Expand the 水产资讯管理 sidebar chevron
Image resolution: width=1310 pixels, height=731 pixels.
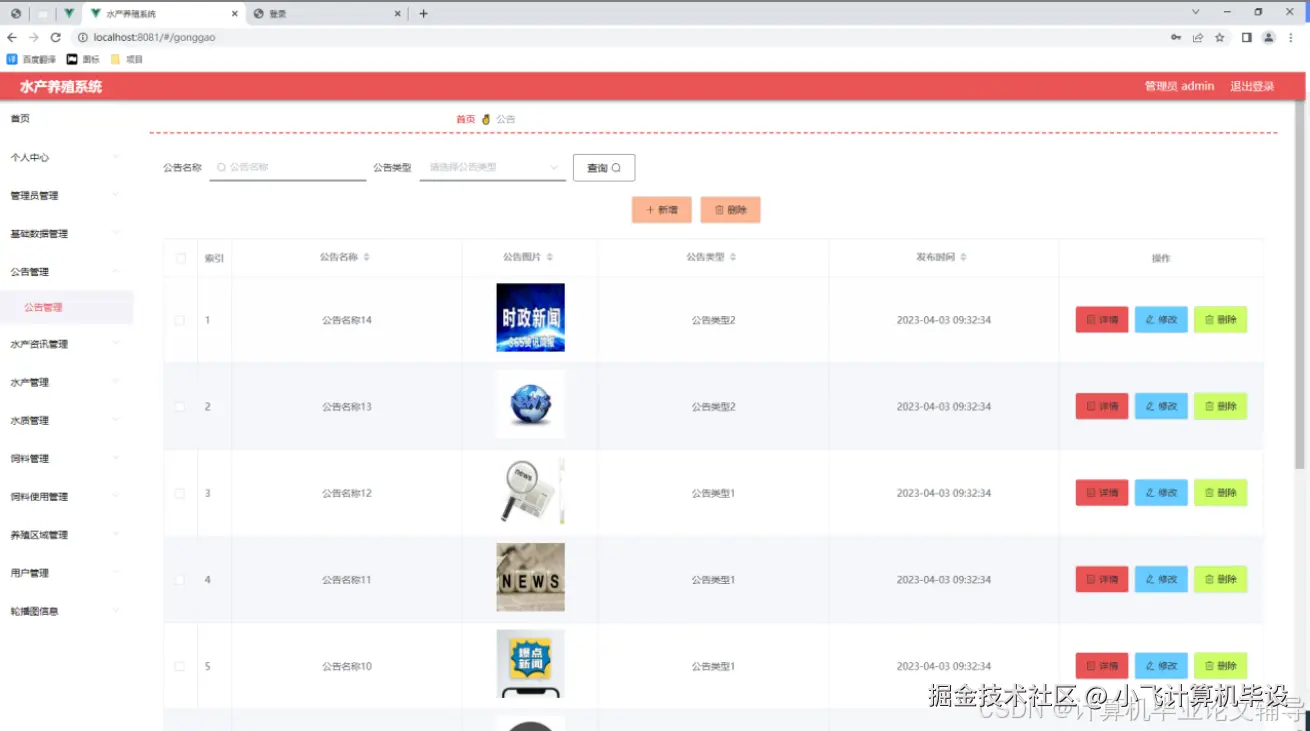(x=116, y=344)
